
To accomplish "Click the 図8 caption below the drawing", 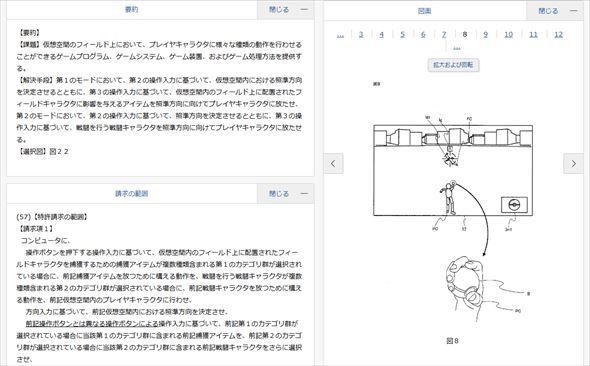I will click(452, 341).
